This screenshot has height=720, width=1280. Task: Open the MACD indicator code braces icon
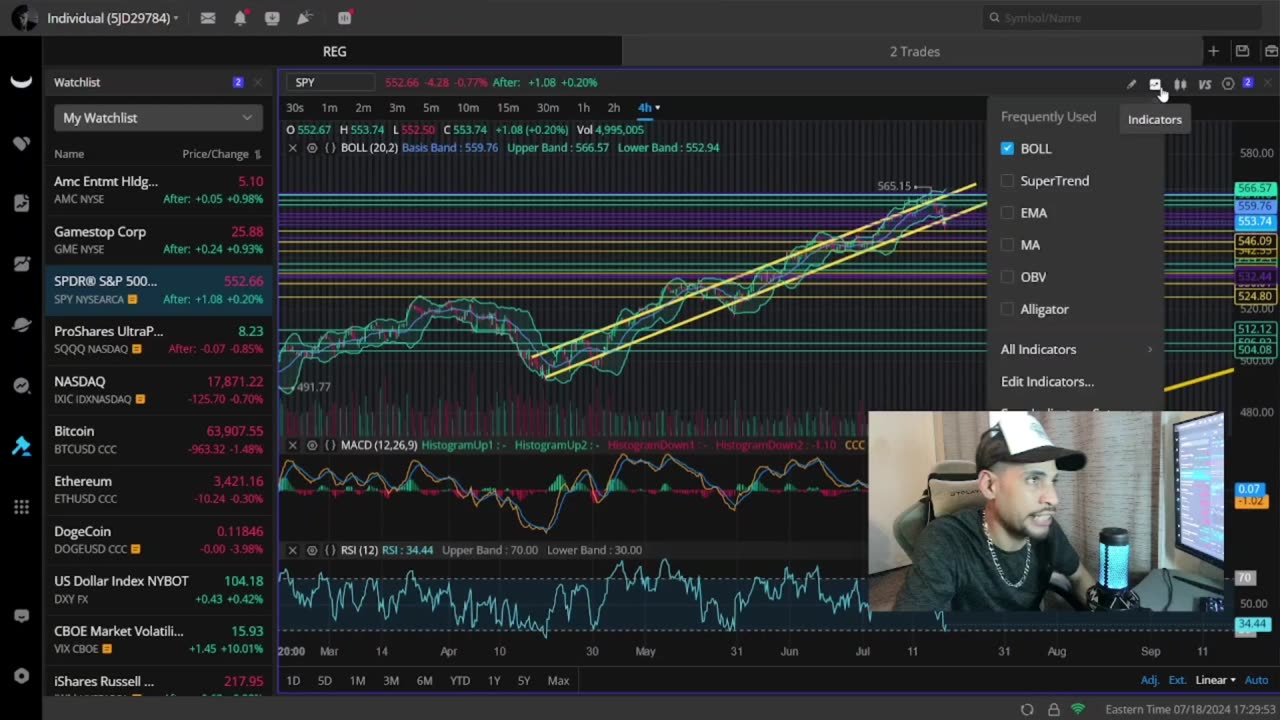pyautogui.click(x=330, y=445)
